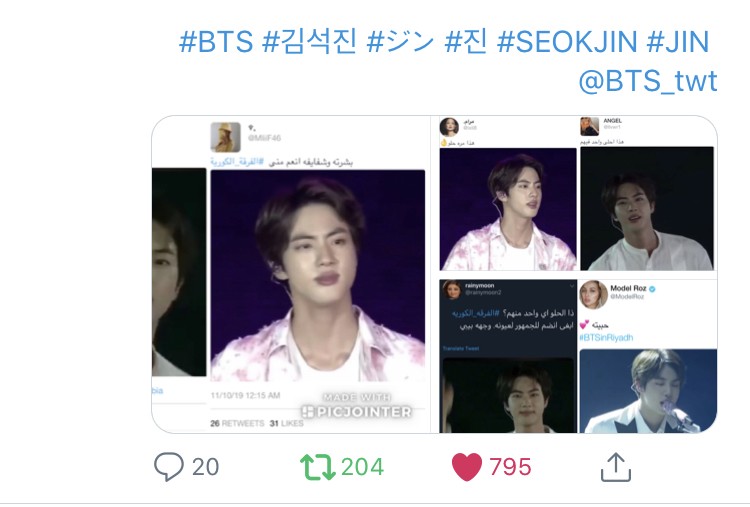750x507 pixels.
Task: Open the @BTS_twt mention
Action: pyautogui.click(x=648, y=81)
